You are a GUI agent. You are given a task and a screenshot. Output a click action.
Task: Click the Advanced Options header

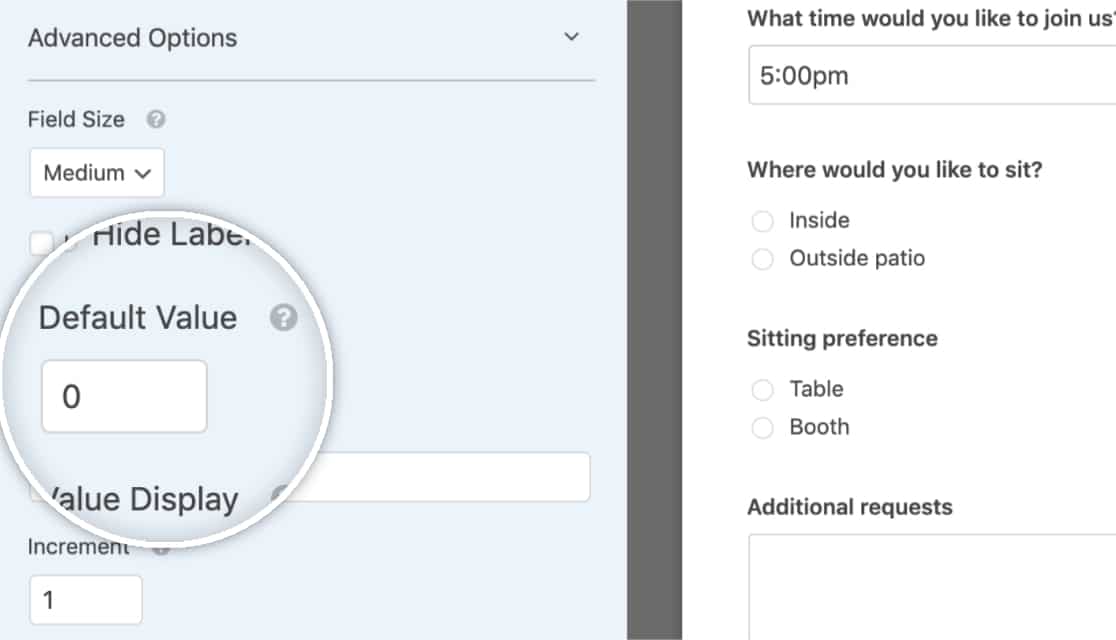pyautogui.click(x=133, y=37)
